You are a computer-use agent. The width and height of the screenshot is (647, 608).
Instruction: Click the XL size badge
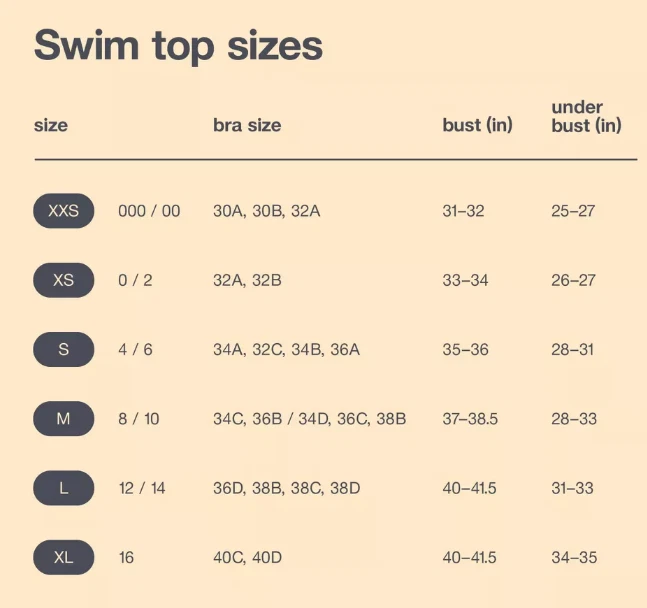[64, 557]
